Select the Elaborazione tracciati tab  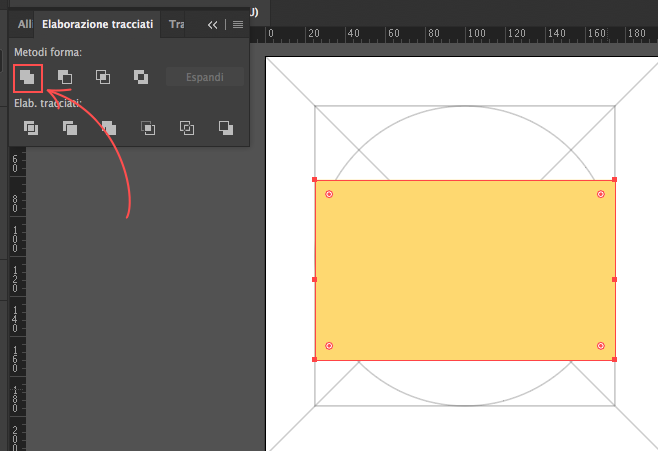tap(97, 24)
